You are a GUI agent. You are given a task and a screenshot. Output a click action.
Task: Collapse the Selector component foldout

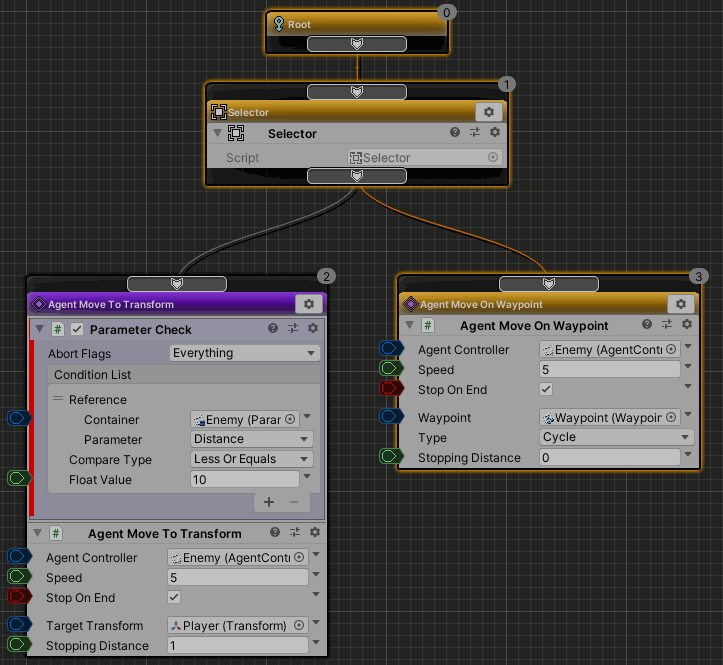[x=217, y=133]
